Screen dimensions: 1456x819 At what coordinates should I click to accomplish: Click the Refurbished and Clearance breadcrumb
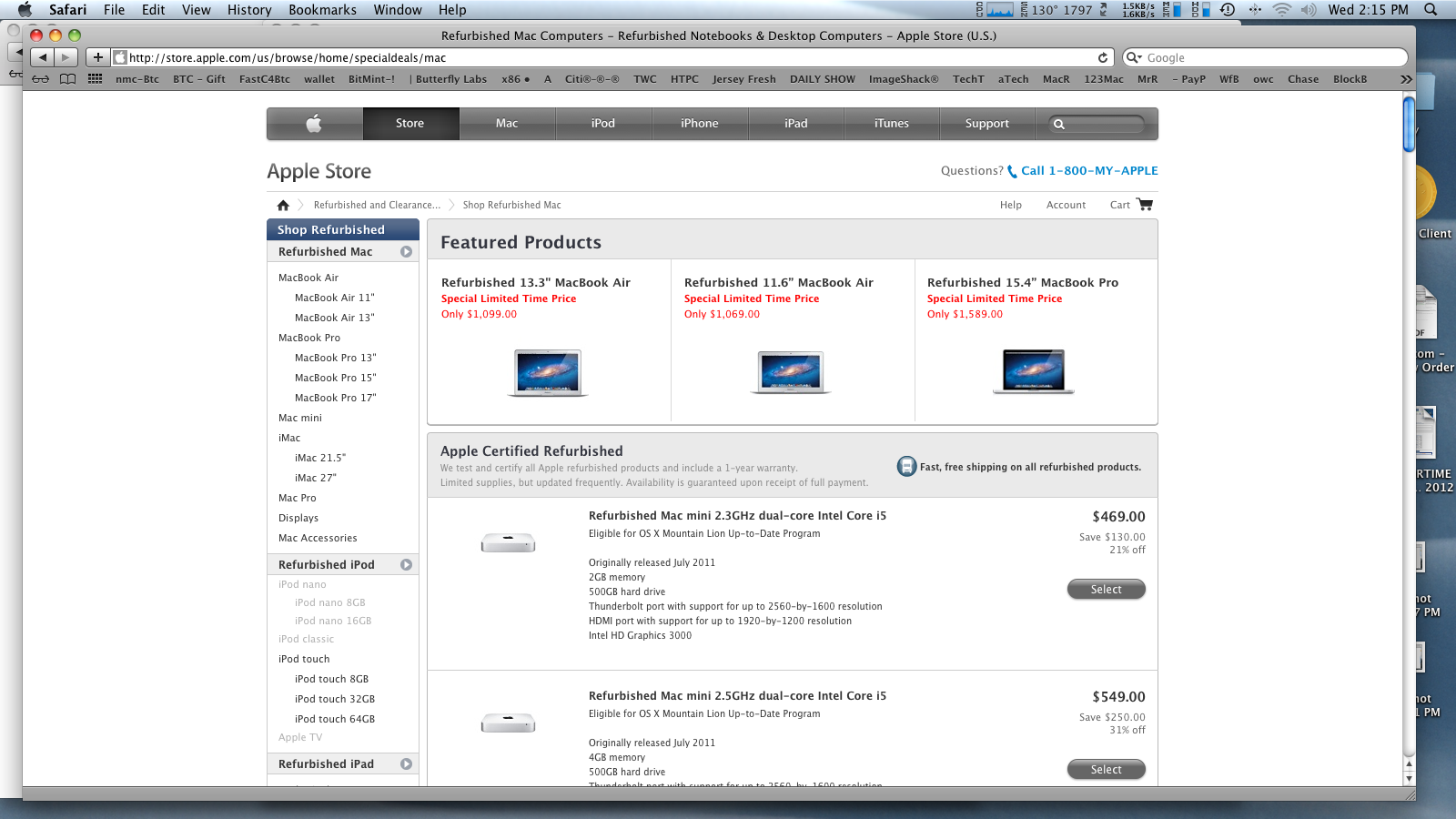click(377, 206)
